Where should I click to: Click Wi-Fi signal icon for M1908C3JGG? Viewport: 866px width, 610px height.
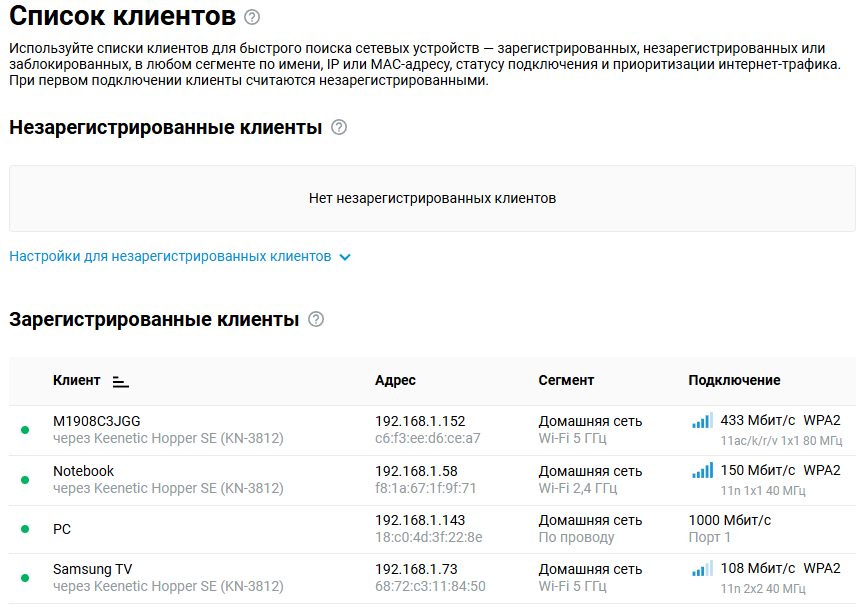coord(702,421)
